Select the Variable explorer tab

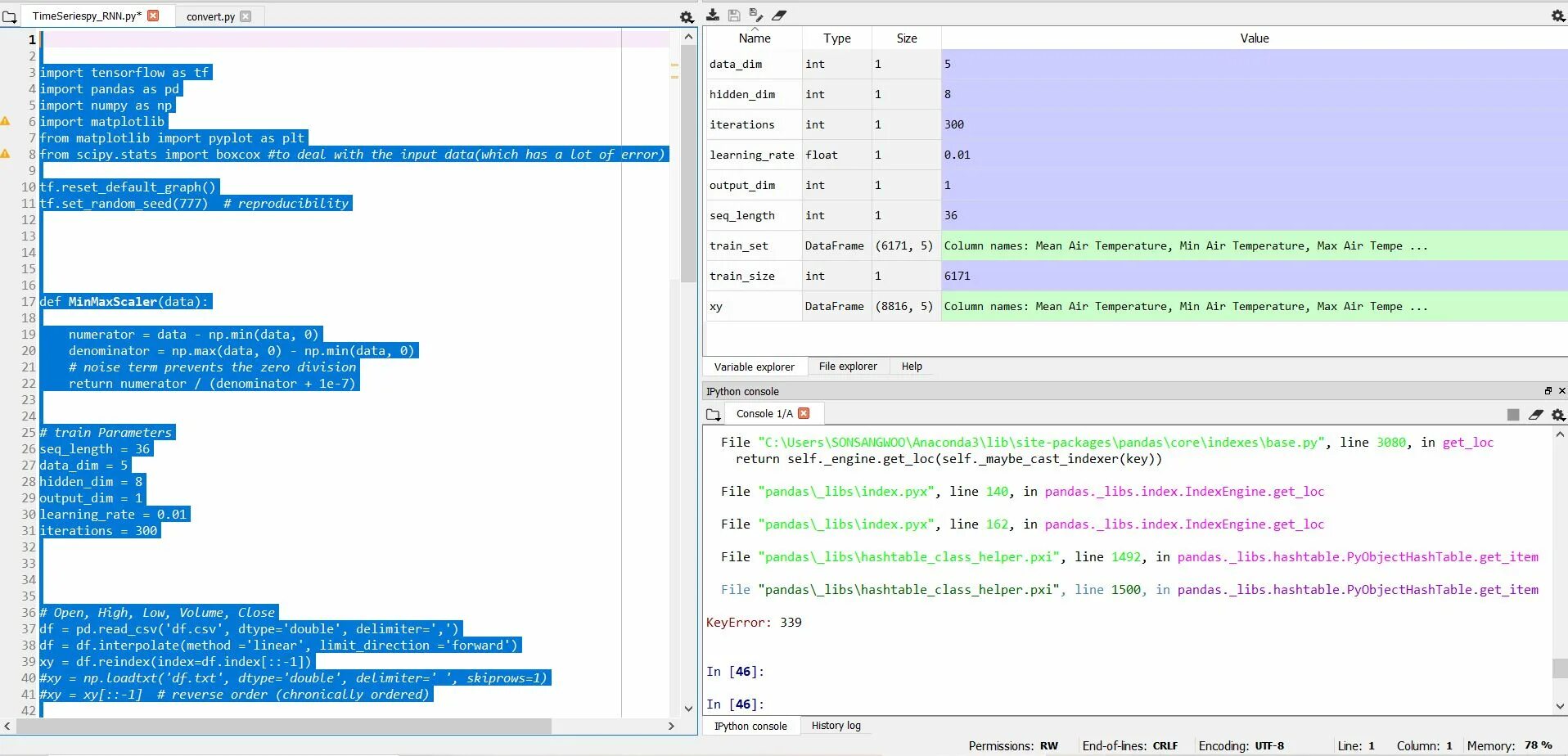(754, 367)
